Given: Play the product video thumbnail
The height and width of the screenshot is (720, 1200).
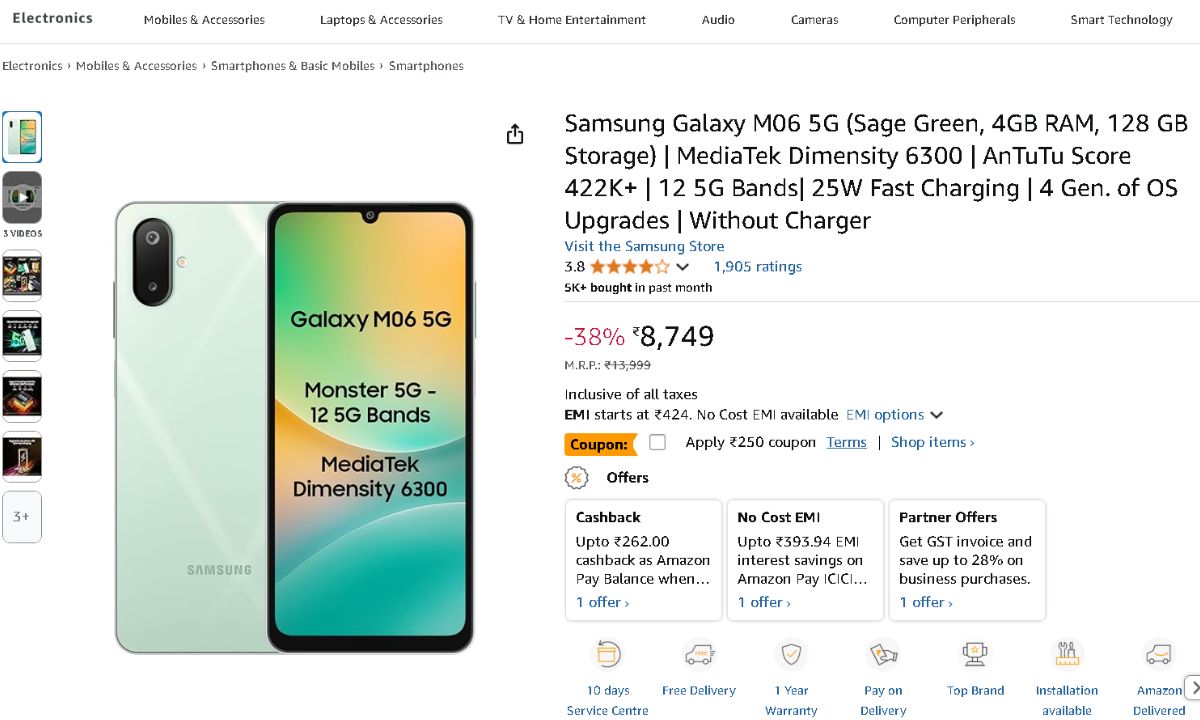Looking at the screenshot, I should [x=22, y=197].
